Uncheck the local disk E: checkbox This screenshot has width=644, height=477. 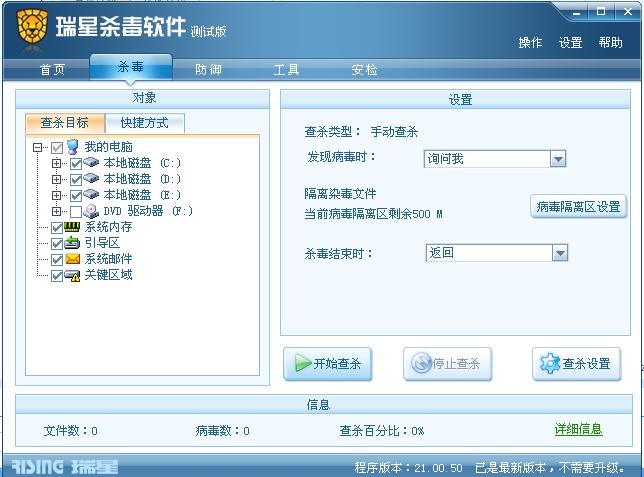pyautogui.click(x=76, y=196)
